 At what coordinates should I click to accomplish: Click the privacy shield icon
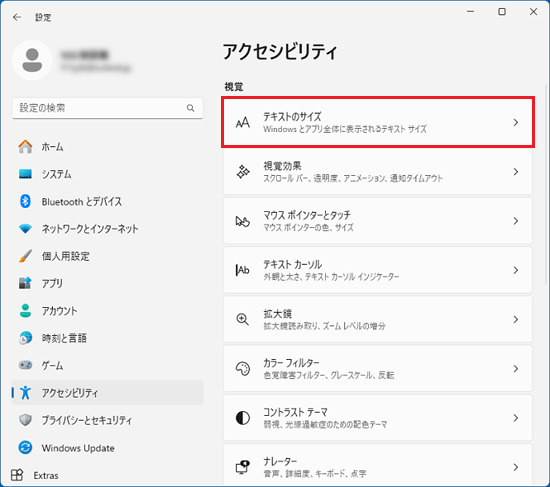tap(25, 420)
